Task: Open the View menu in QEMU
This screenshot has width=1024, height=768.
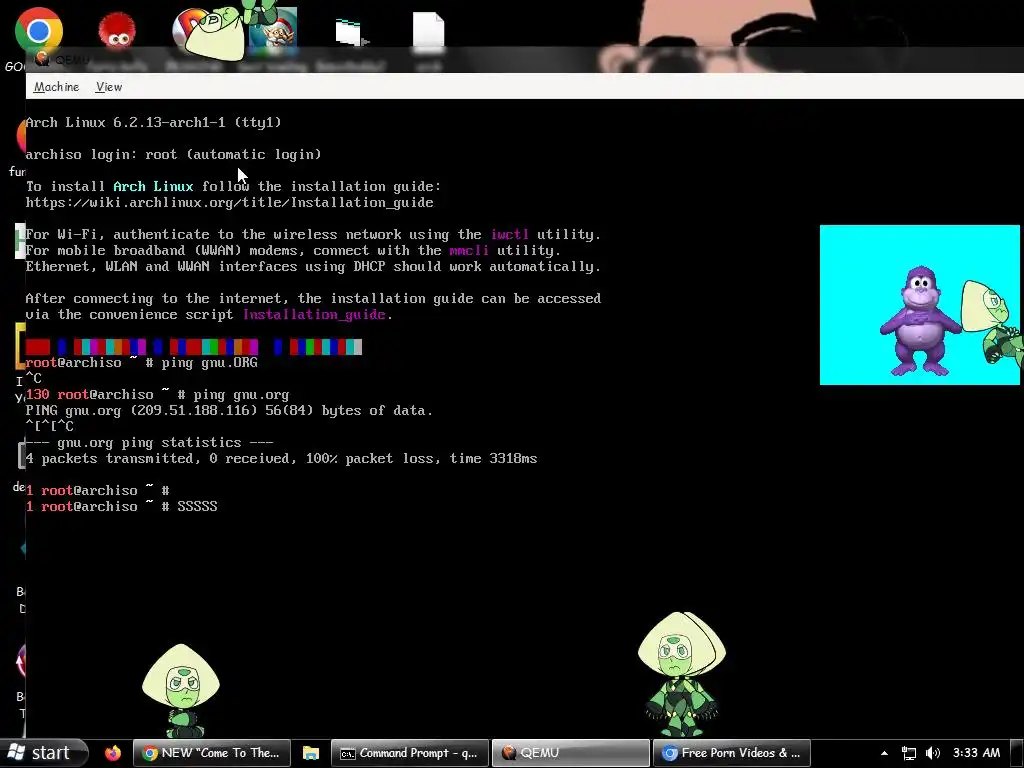Action: click(x=108, y=87)
